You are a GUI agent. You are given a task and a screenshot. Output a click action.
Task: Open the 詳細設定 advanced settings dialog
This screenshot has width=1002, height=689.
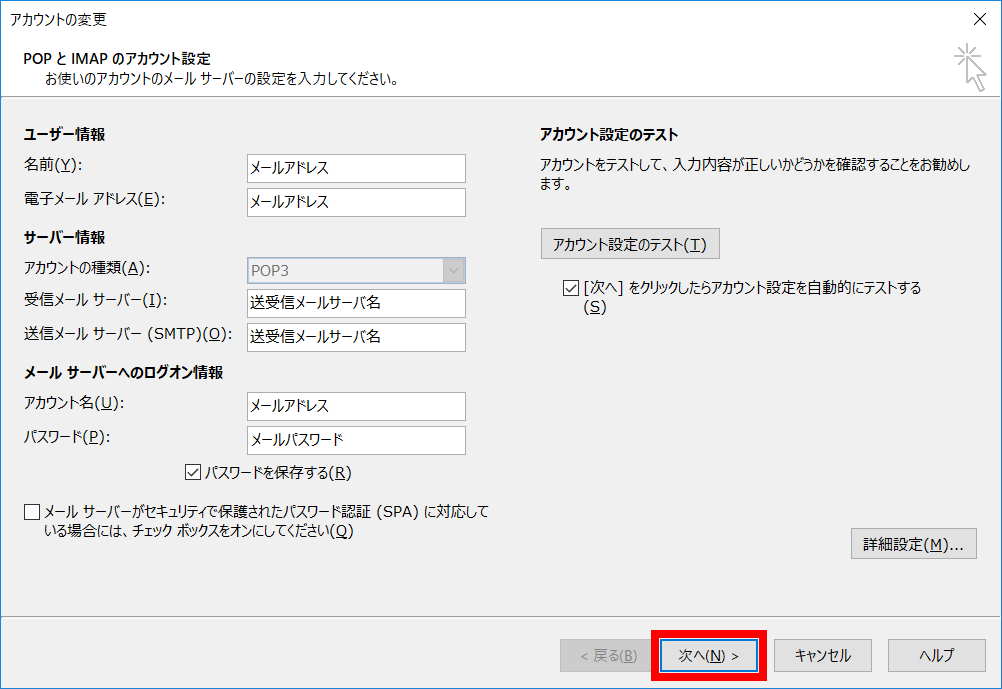tap(913, 543)
